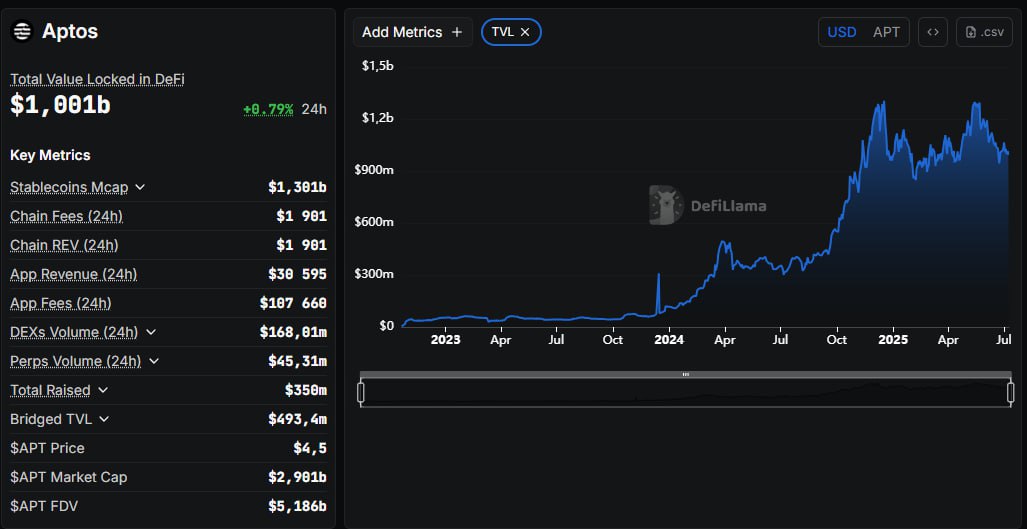Click the $APT FDV label
This screenshot has width=1027, height=529.
(x=43, y=506)
